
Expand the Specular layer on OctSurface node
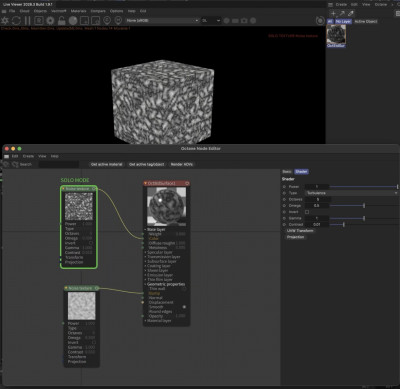(x=145, y=252)
